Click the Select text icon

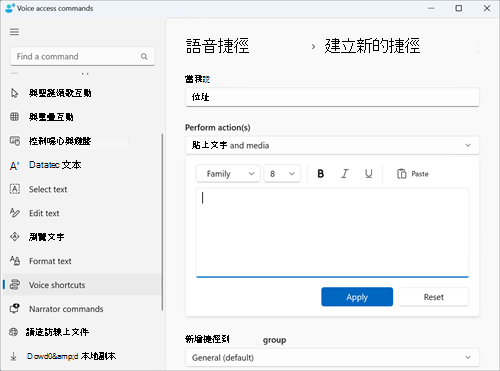[15, 189]
